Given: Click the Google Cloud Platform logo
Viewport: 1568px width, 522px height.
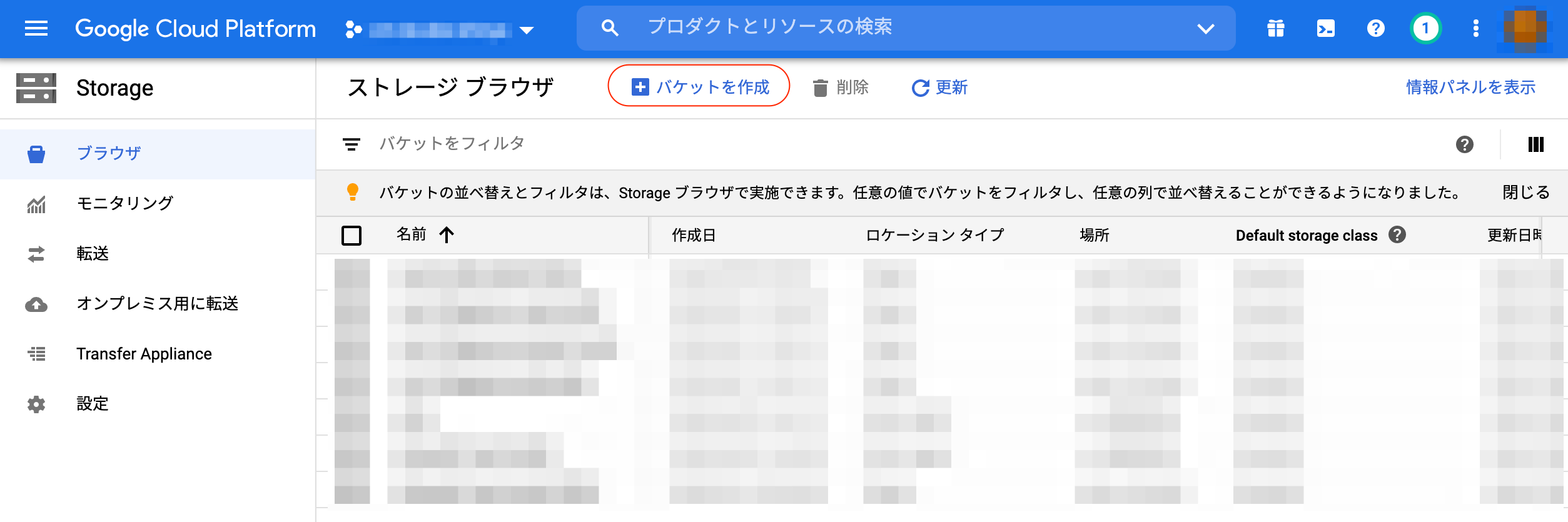Looking at the screenshot, I should point(195,28).
